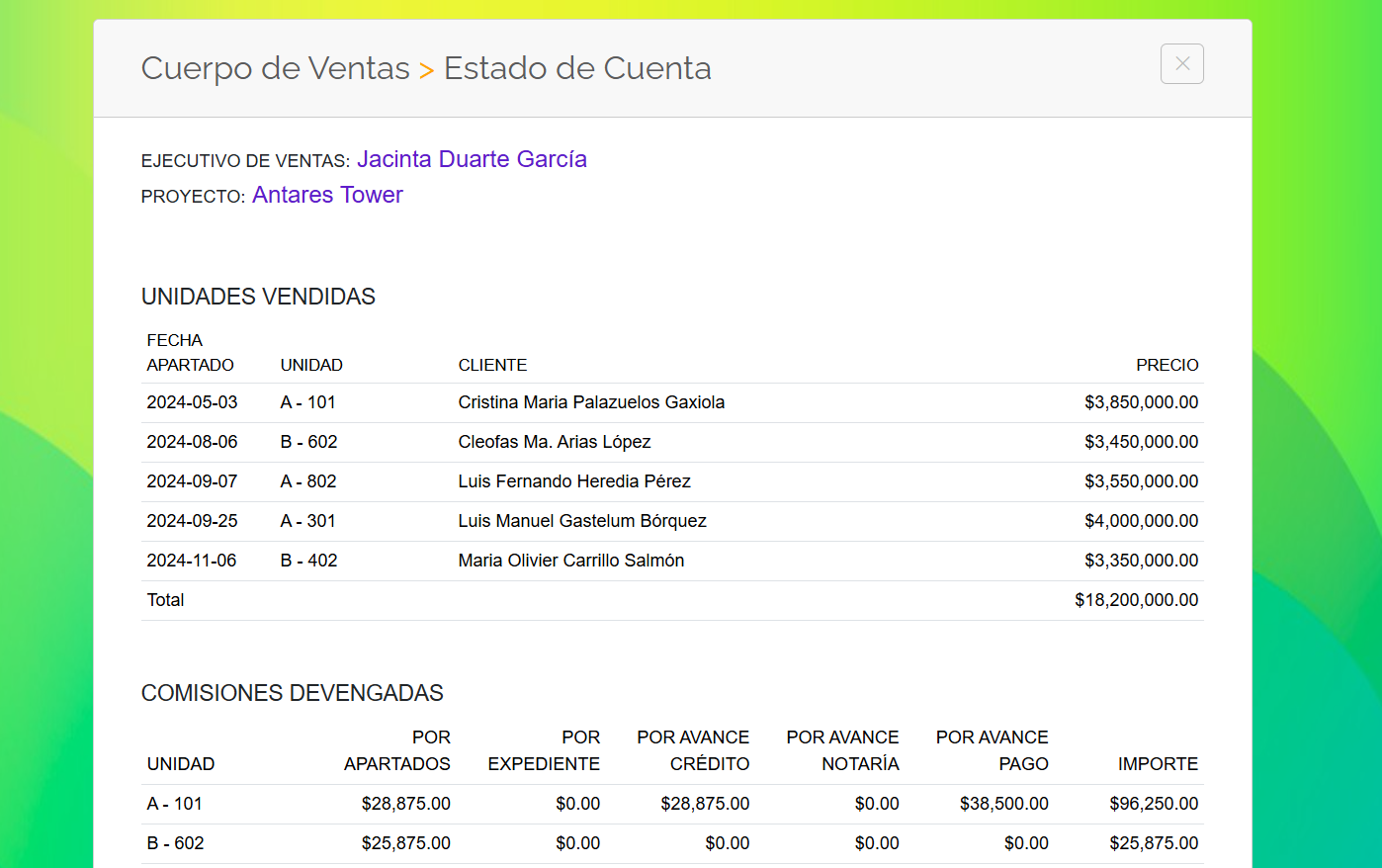Viewport: 1382px width, 868px height.
Task: Click the FECHA APARTADO column header
Action: pyautogui.click(x=190, y=353)
